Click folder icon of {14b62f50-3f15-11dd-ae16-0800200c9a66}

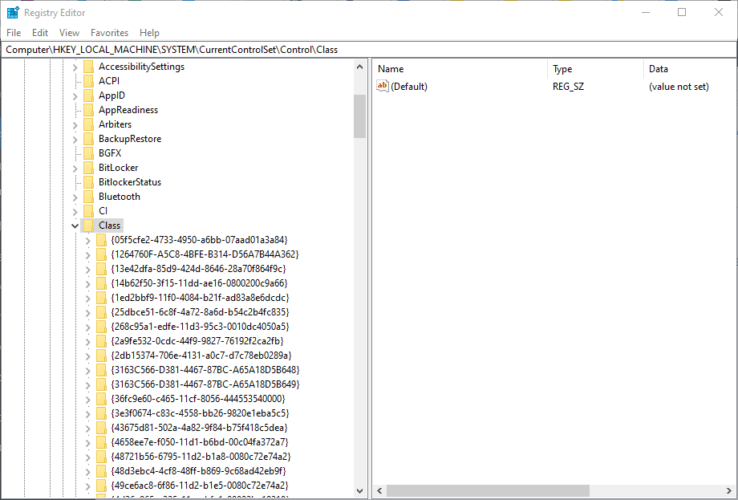tap(101, 283)
